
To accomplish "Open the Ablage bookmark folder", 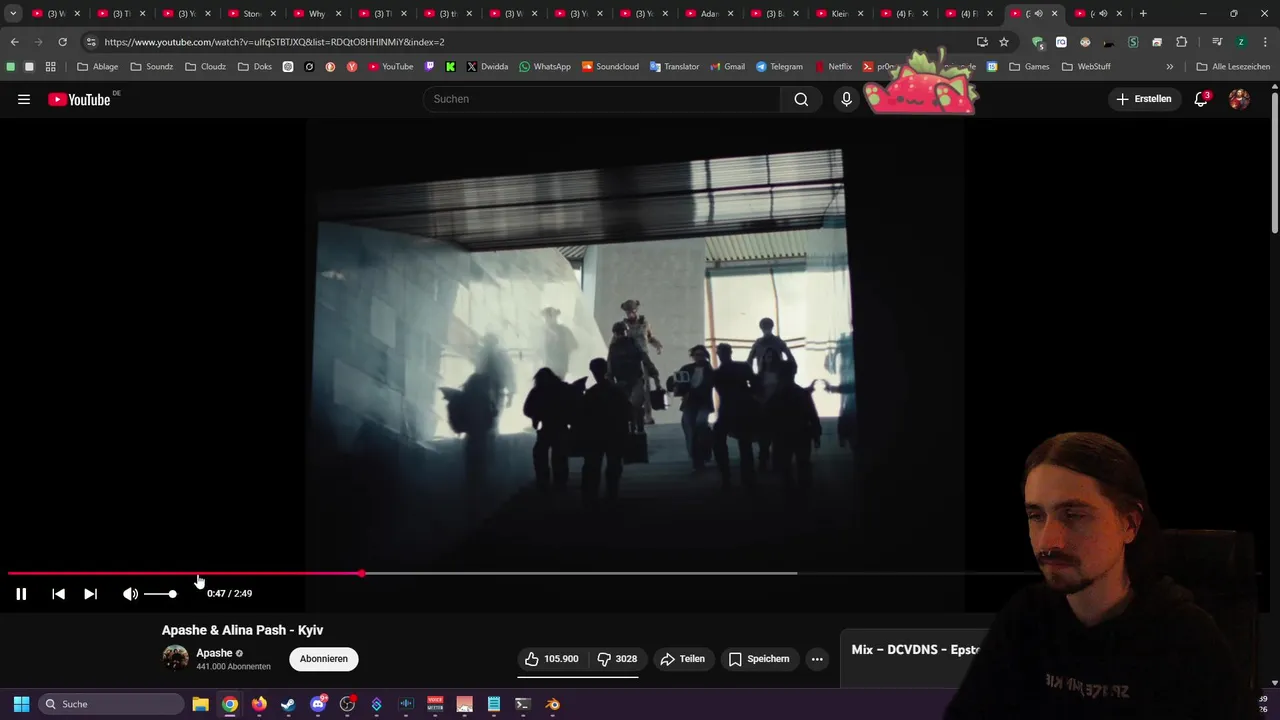I will pos(97,67).
